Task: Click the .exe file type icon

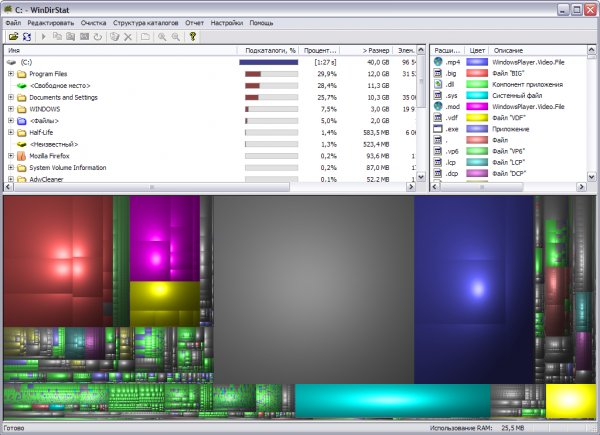Action: (438, 129)
